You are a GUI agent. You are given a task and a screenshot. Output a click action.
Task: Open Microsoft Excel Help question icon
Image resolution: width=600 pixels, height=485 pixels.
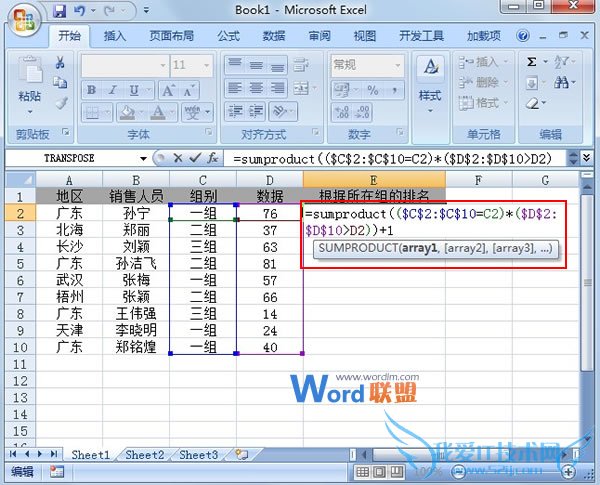click(x=523, y=36)
